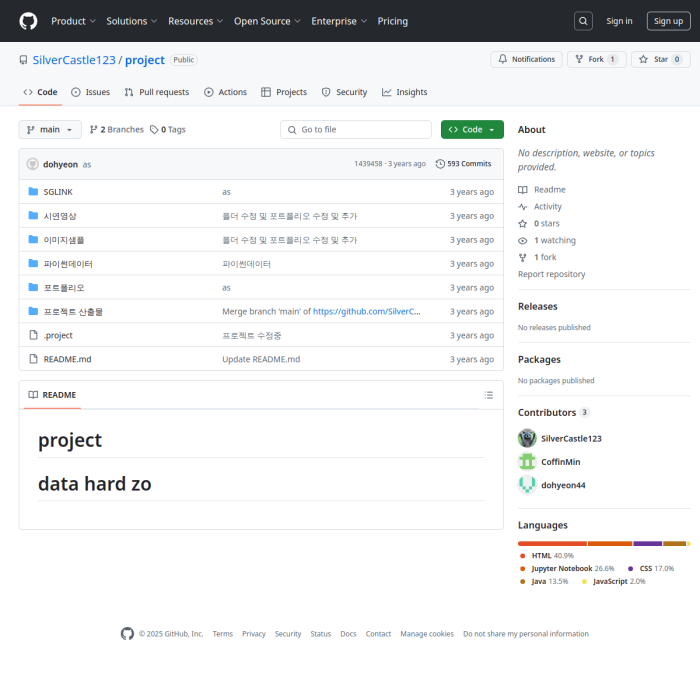Click the HTML segment in language bar
The image size is (700, 700).
pos(552,543)
